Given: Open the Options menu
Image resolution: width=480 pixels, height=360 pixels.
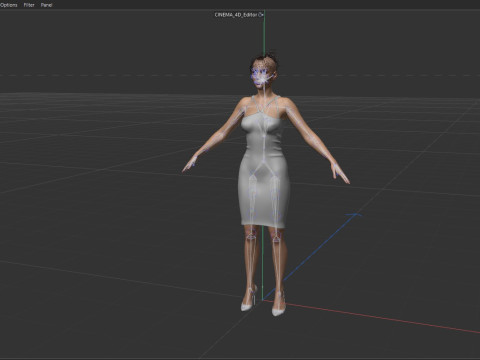Looking at the screenshot, I should pyautogui.click(x=8, y=5).
